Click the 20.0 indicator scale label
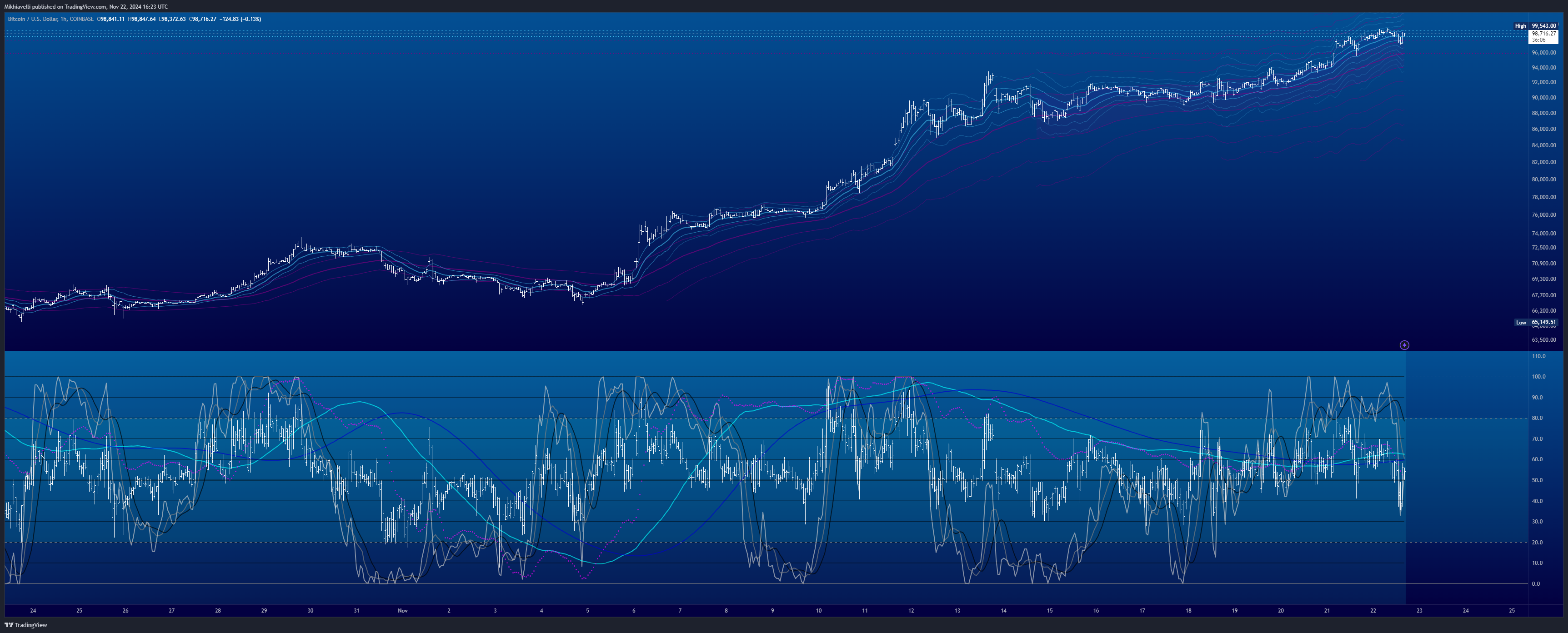 pyautogui.click(x=1538, y=542)
